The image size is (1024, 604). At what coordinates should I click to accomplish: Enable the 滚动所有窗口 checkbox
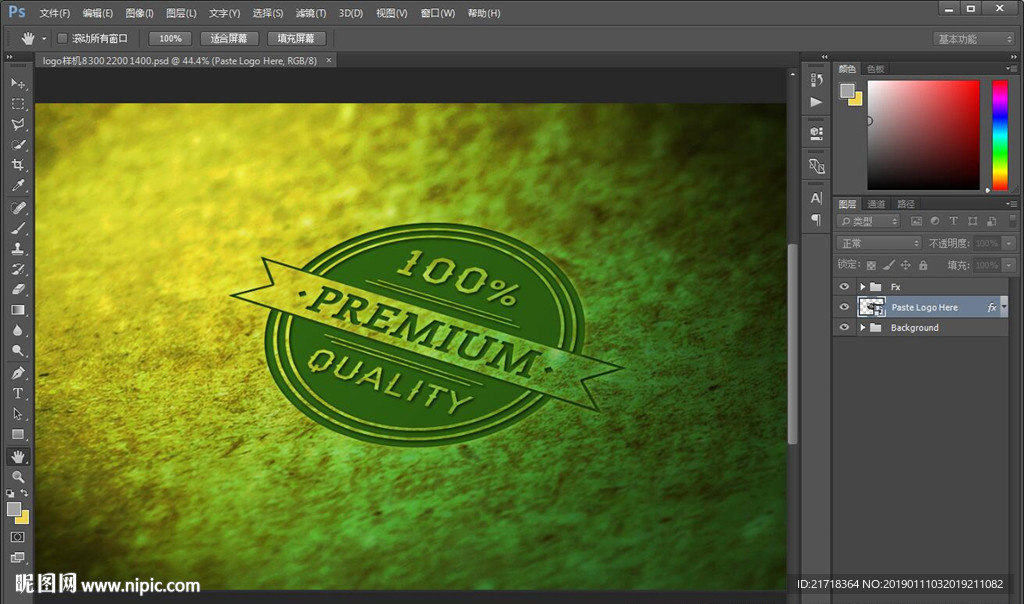(62, 39)
